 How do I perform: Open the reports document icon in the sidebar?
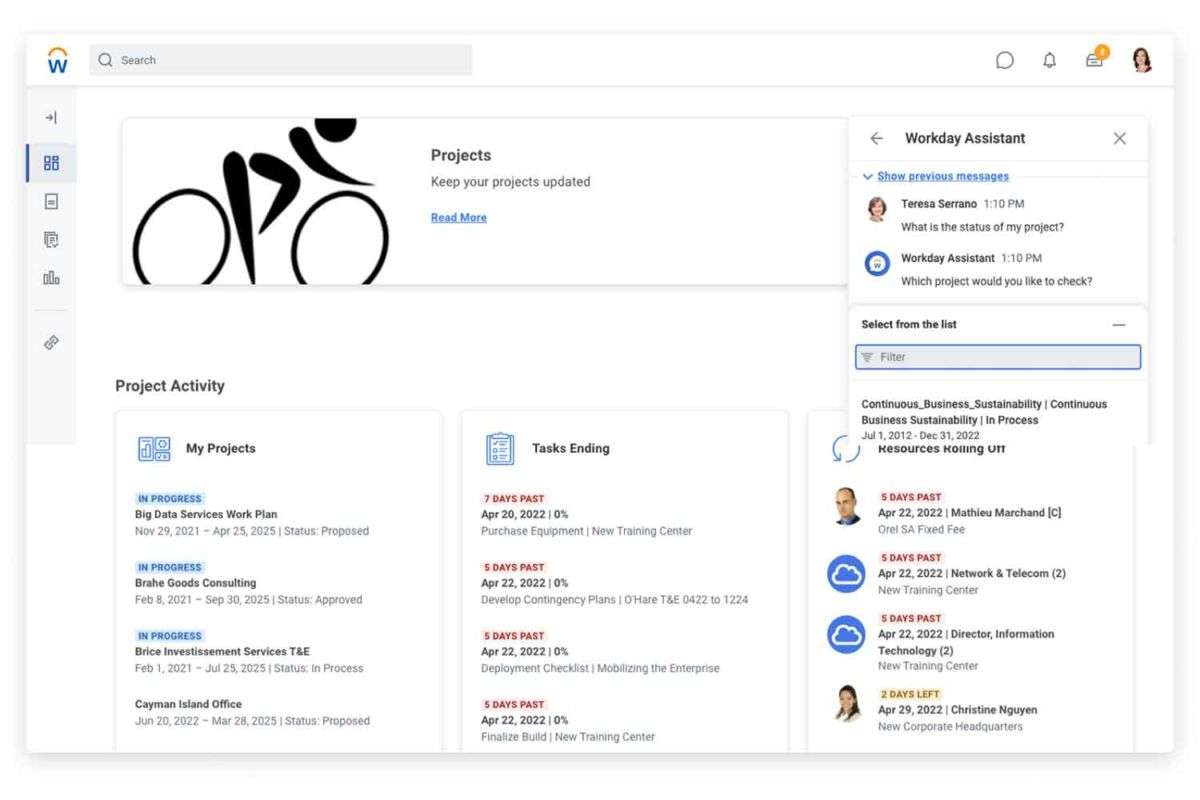51,201
